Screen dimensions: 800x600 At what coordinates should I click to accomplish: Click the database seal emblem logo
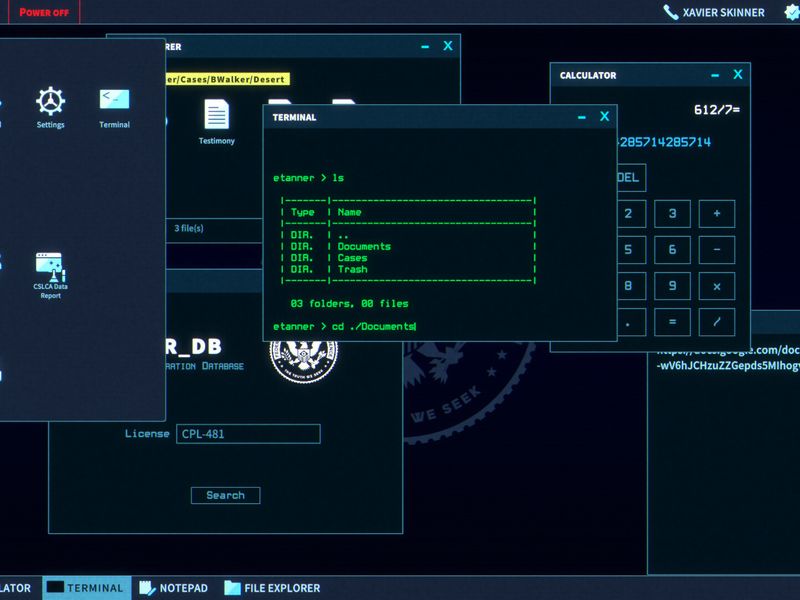(x=304, y=361)
